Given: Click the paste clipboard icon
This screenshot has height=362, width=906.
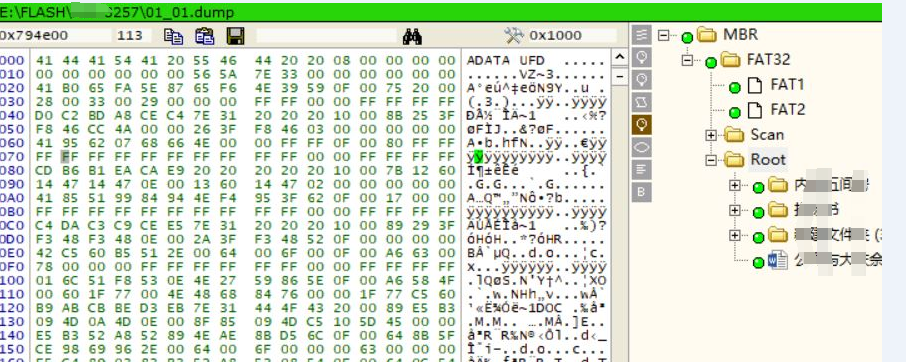Looking at the screenshot, I should coord(204,36).
